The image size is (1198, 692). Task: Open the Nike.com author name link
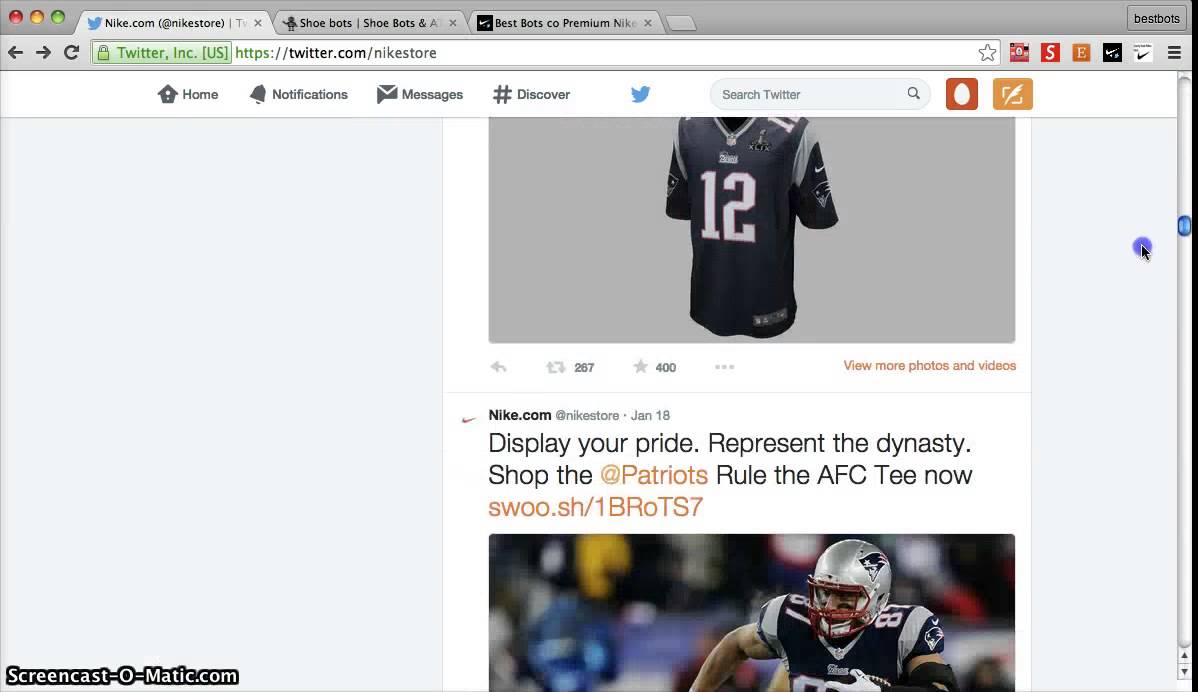pos(520,415)
